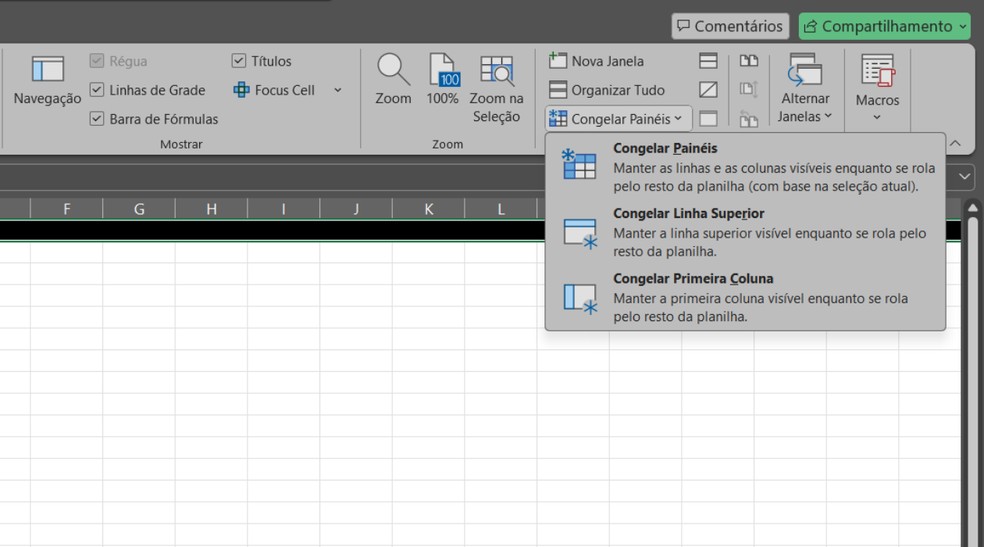The height and width of the screenshot is (547, 984).
Task: Click the Dividir (split) window icon
Action: 708,61
